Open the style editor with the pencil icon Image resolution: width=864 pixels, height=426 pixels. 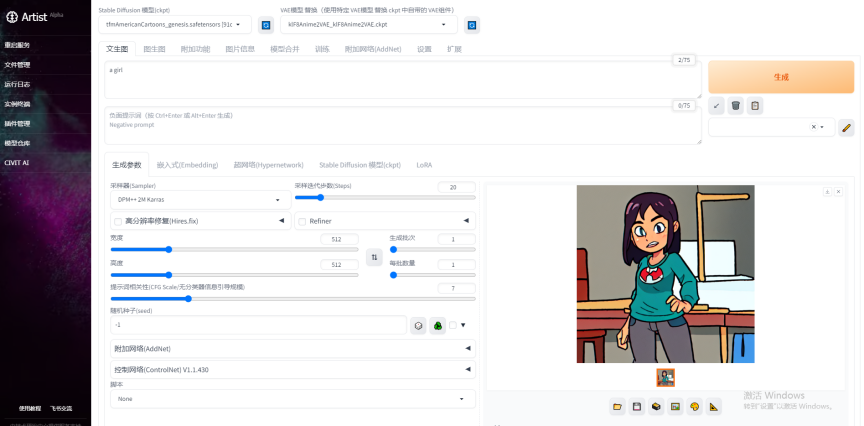[846, 127]
